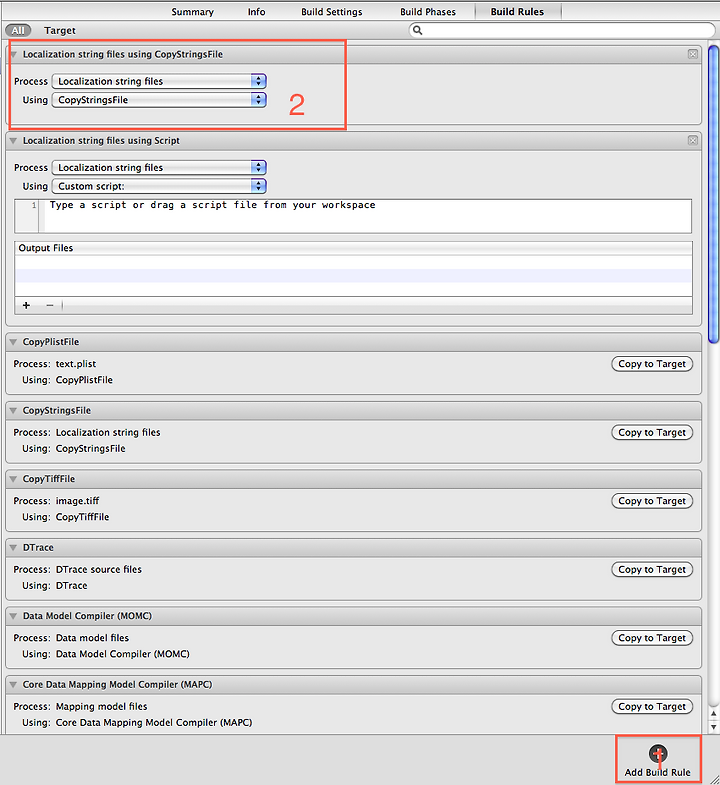720x785 pixels.
Task: Click the scrollbar down arrow
Action: (713, 727)
